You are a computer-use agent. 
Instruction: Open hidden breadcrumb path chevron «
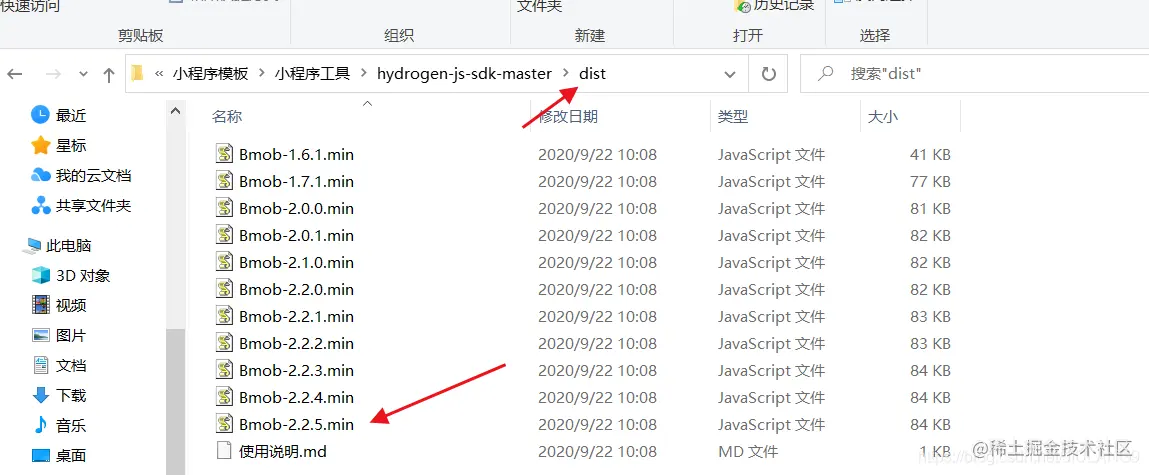click(x=158, y=74)
